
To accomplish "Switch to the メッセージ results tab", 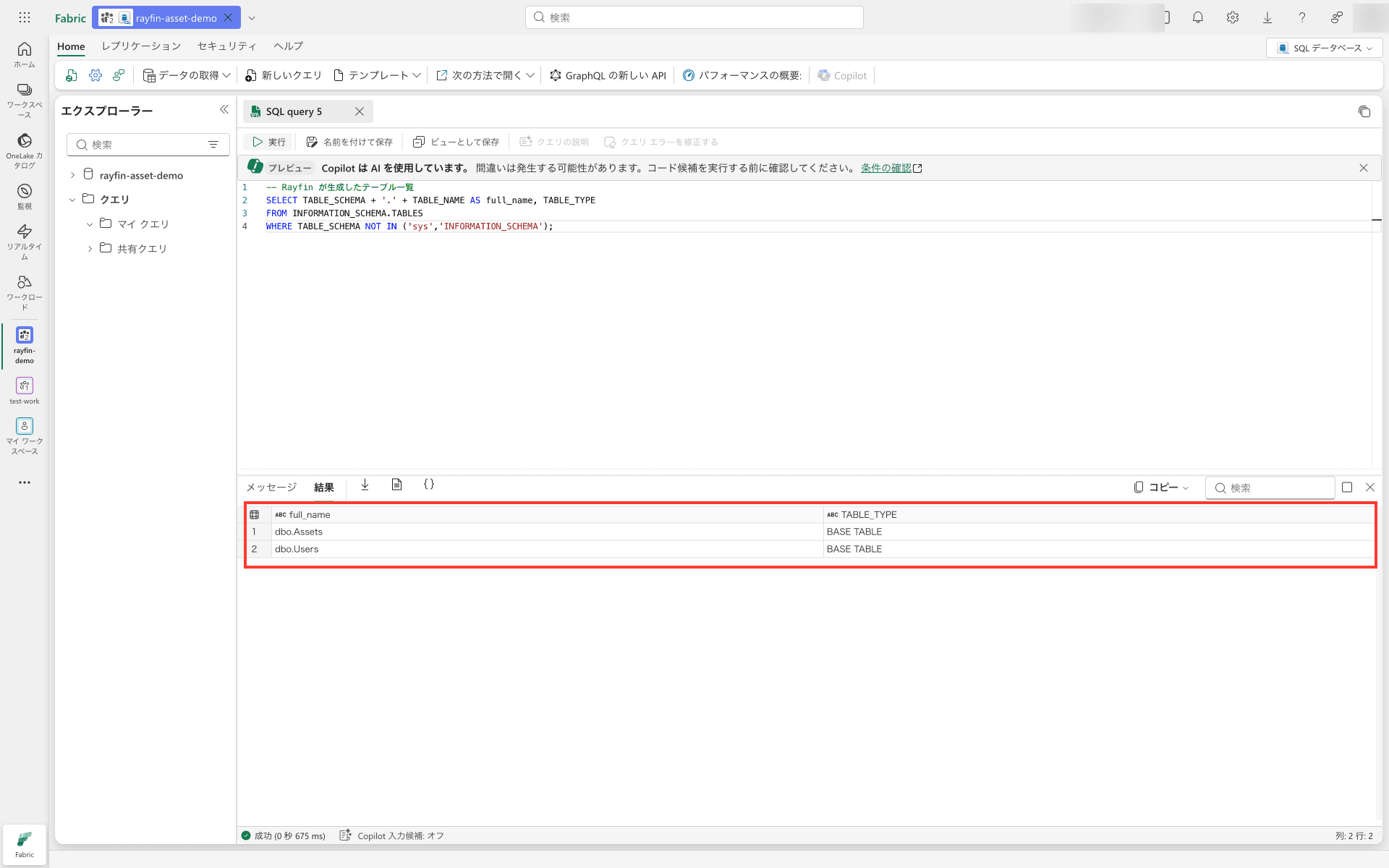I will pyautogui.click(x=271, y=488).
